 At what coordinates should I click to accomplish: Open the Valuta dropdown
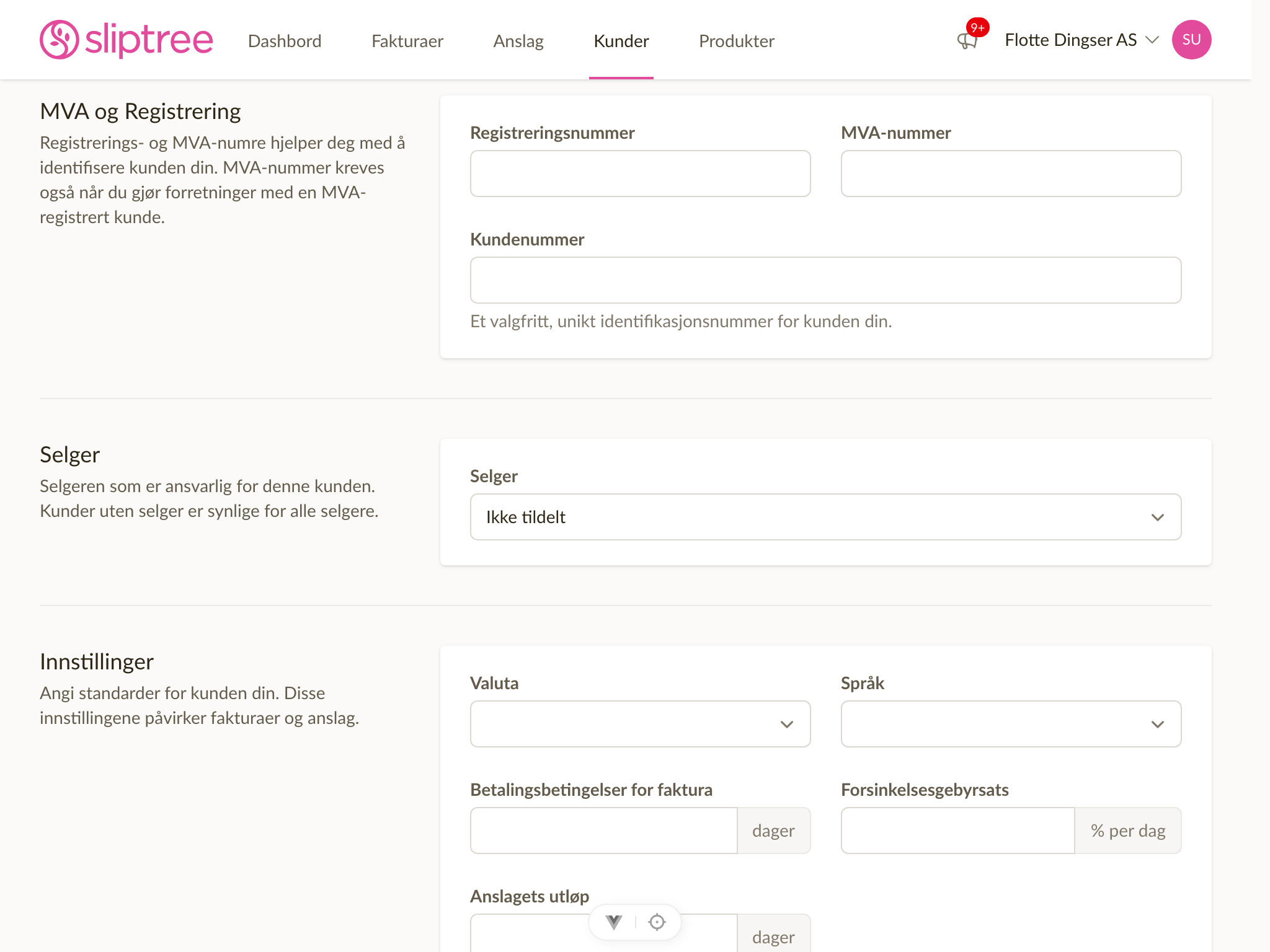coord(640,724)
